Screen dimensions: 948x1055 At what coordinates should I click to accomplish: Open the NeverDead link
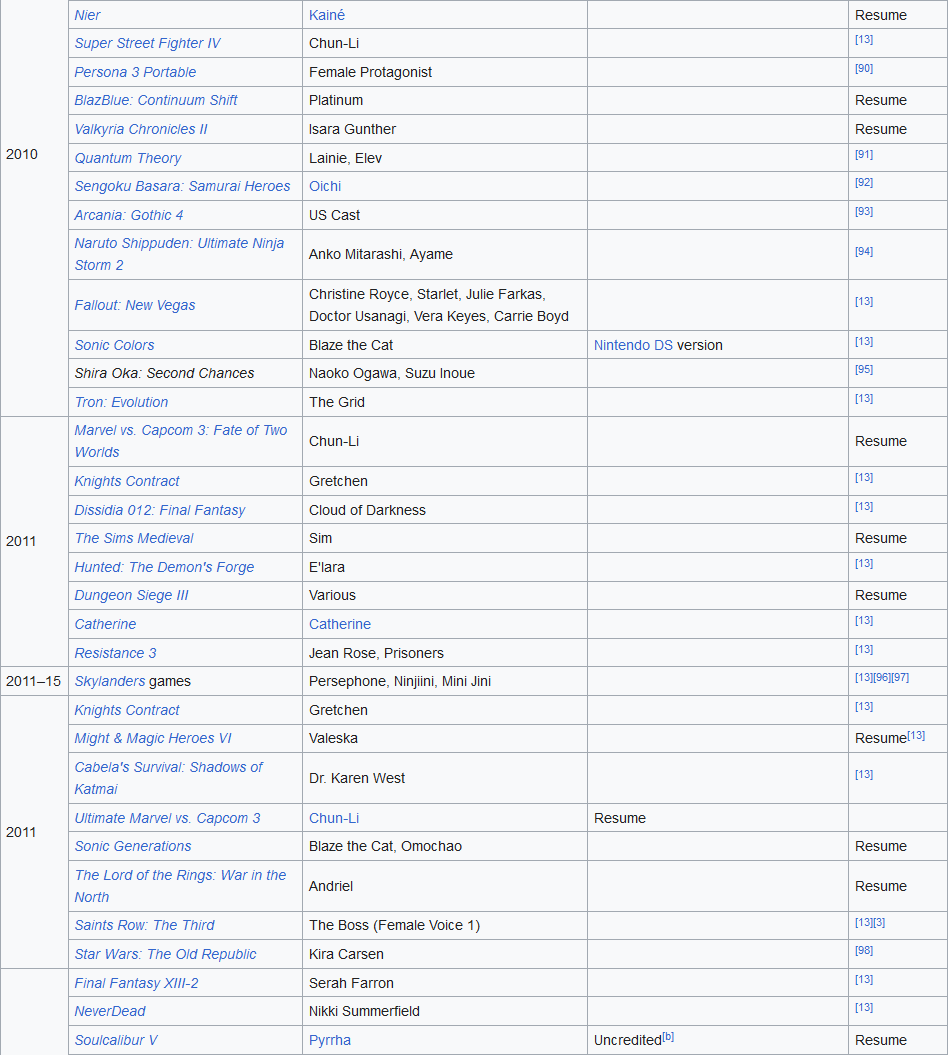pyautogui.click(x=110, y=1011)
